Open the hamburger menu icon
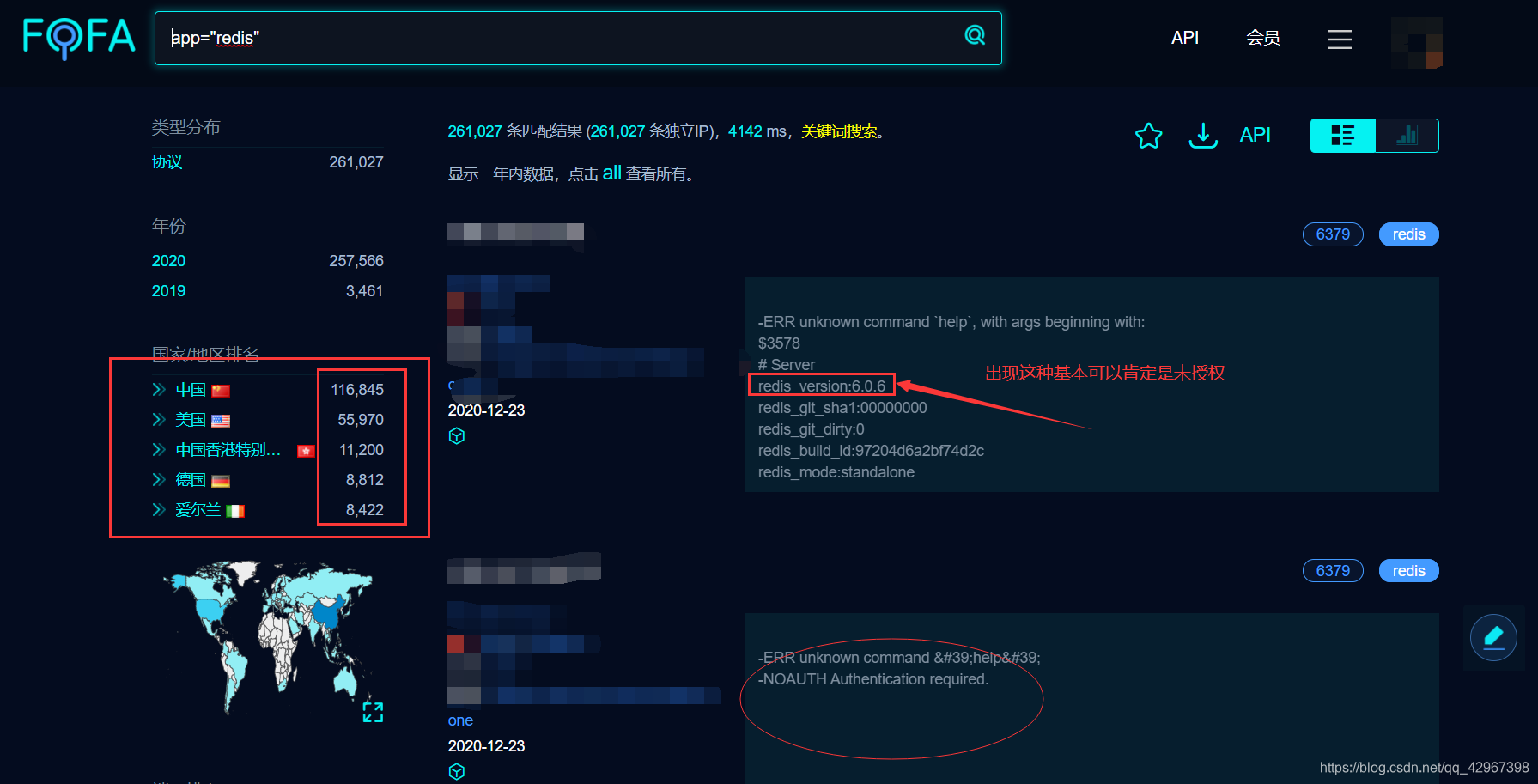 click(x=1339, y=39)
